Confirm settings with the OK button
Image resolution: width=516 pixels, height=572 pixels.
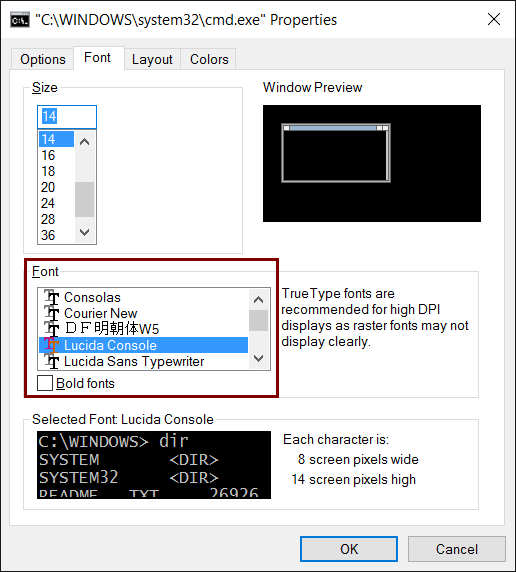tap(349, 549)
